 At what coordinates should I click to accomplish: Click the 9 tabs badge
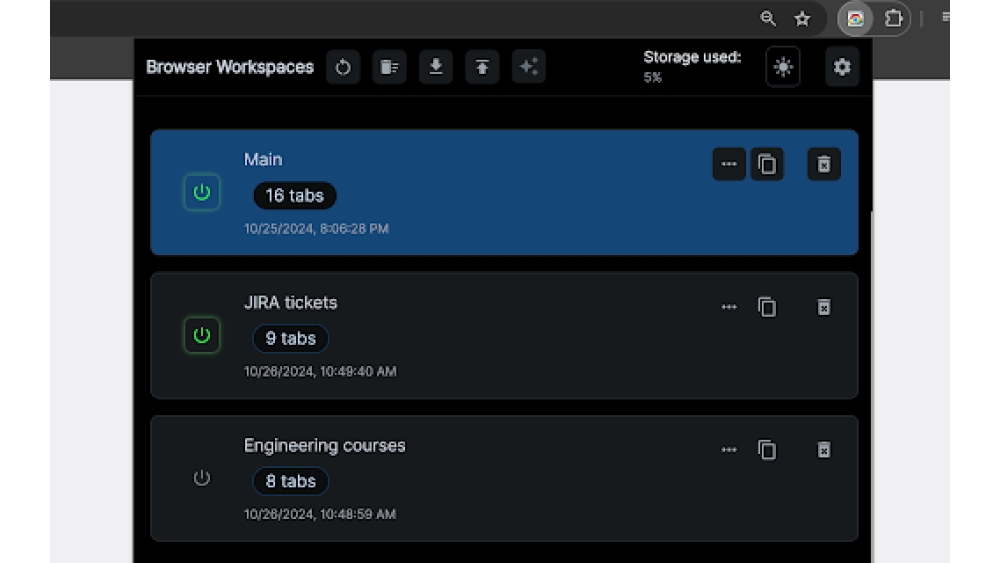coord(291,339)
